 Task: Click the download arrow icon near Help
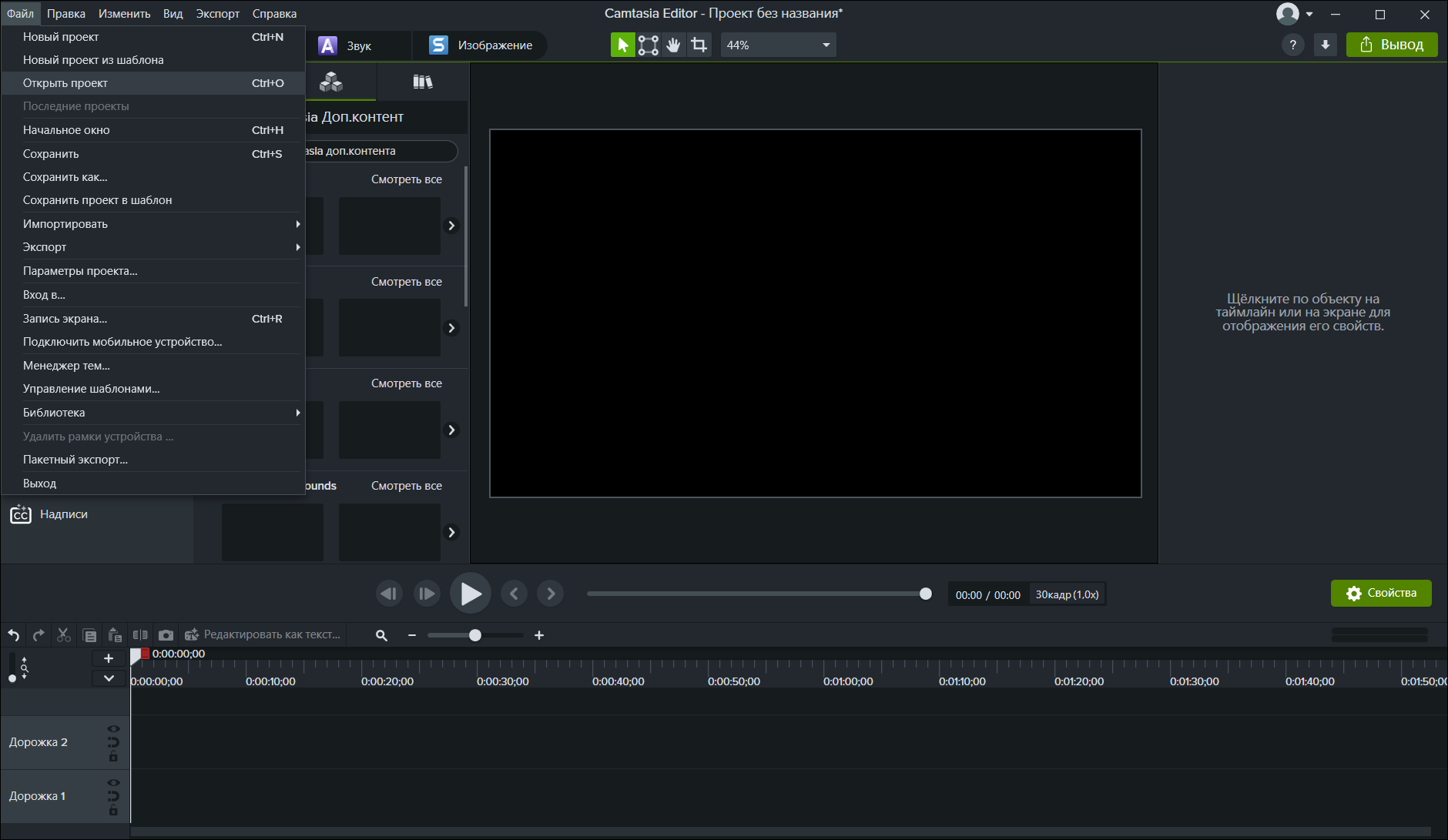(x=1325, y=45)
